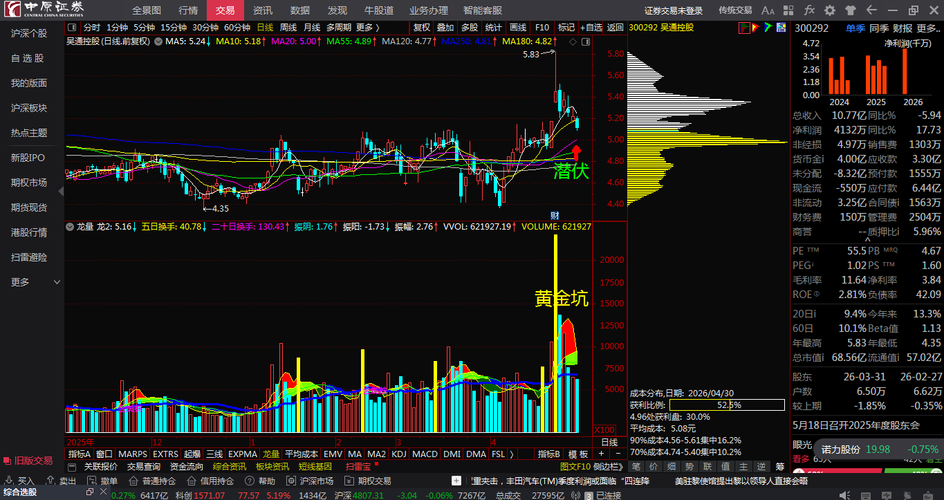Image resolution: width=944 pixels, height=500 pixels.
Task: Click the back arrow icon in title bar
Action: [x=871, y=10]
